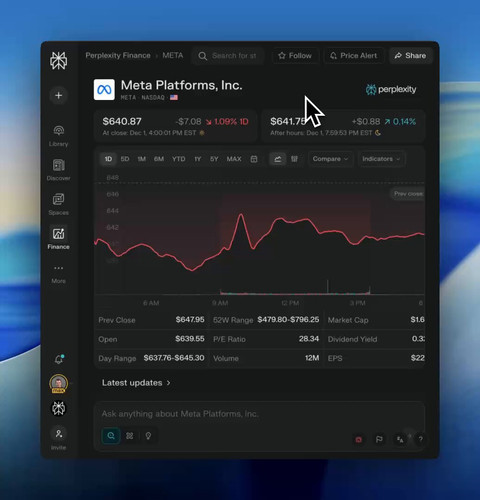The width and height of the screenshot is (480, 500).
Task: Click the Prev Close value $647.95
Action: tap(190, 320)
